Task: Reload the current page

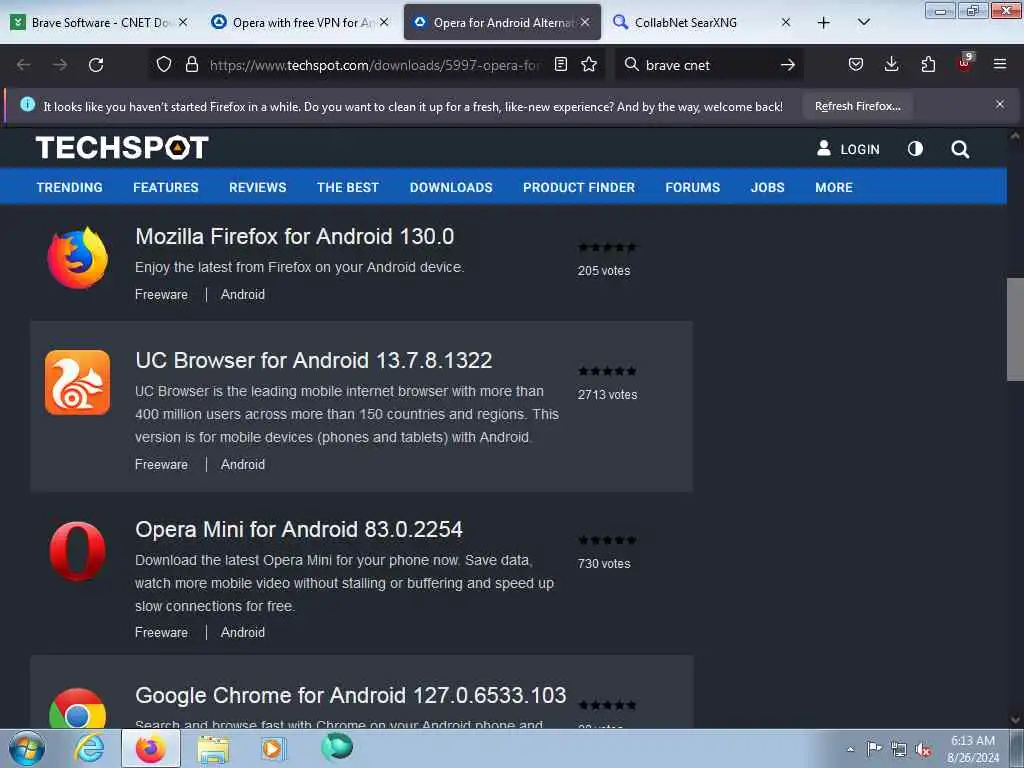Action: point(96,65)
